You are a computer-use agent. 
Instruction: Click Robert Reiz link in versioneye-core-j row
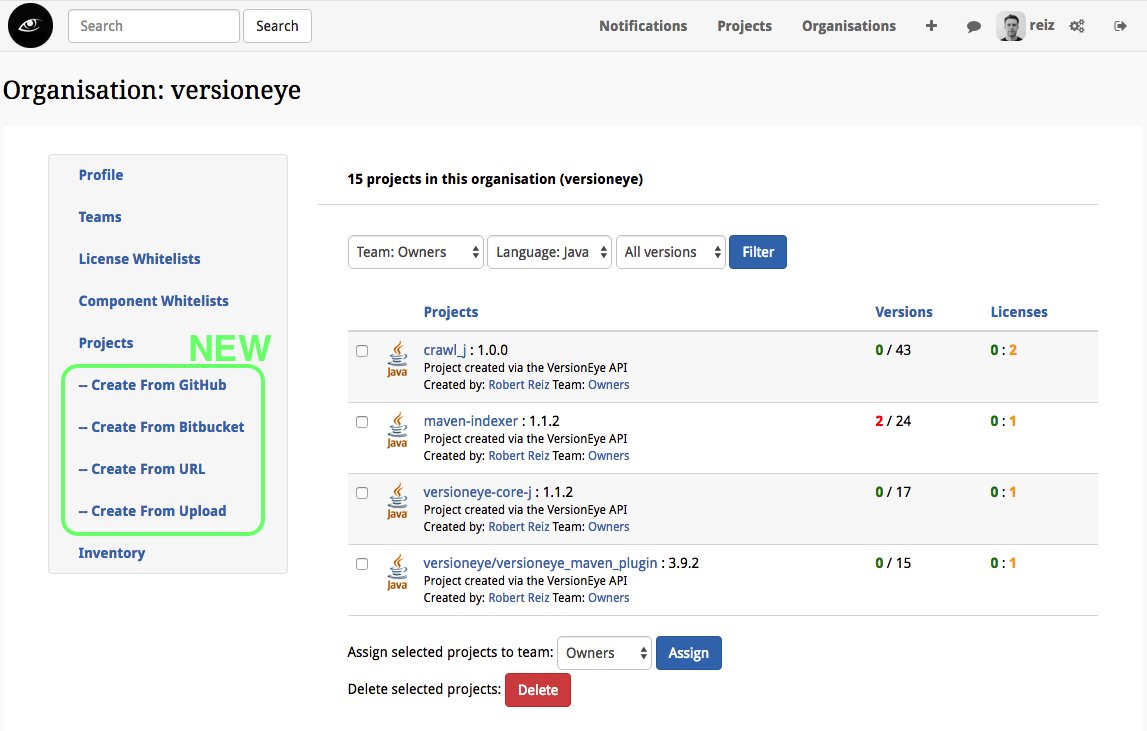pos(519,527)
